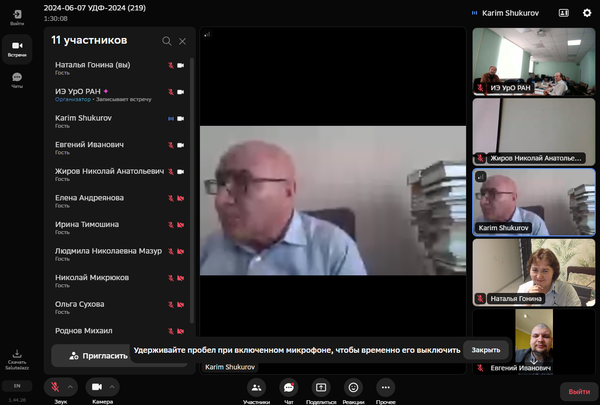Open Чаты tab in left sidebar
The image size is (600, 405).
pyautogui.click(x=17, y=80)
